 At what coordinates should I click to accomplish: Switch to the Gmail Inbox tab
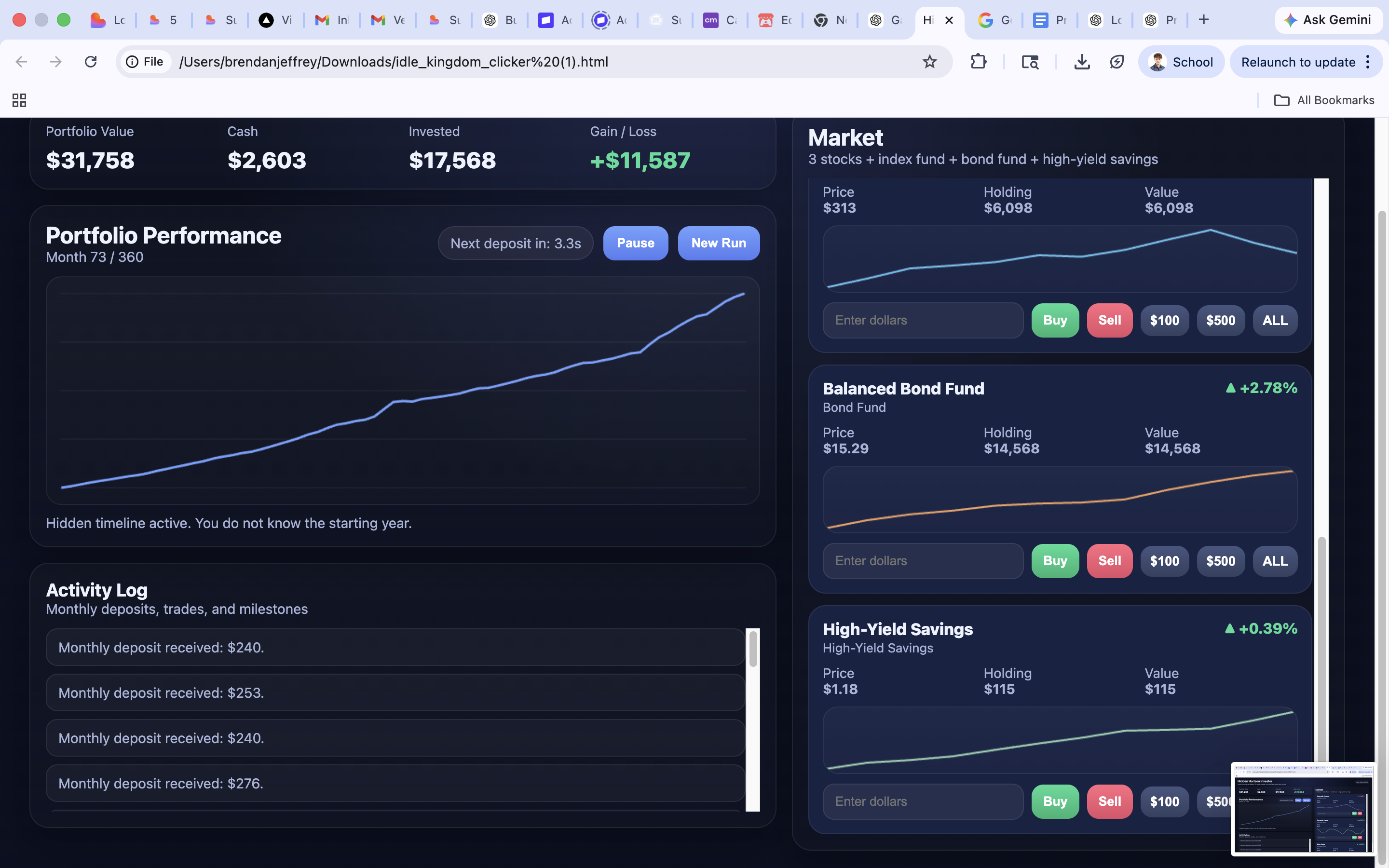coord(332,20)
